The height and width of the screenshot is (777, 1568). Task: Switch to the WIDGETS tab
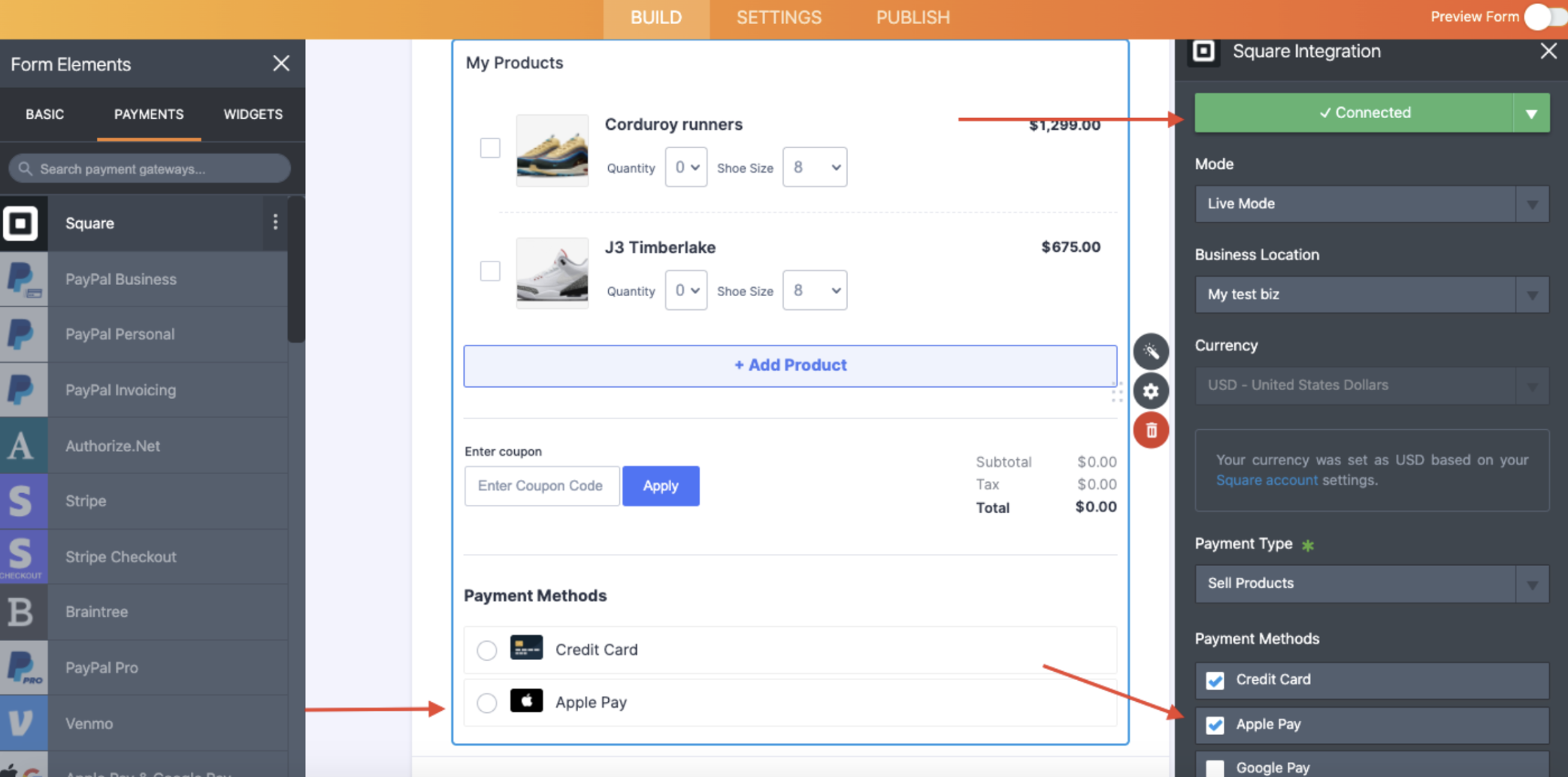(x=253, y=114)
